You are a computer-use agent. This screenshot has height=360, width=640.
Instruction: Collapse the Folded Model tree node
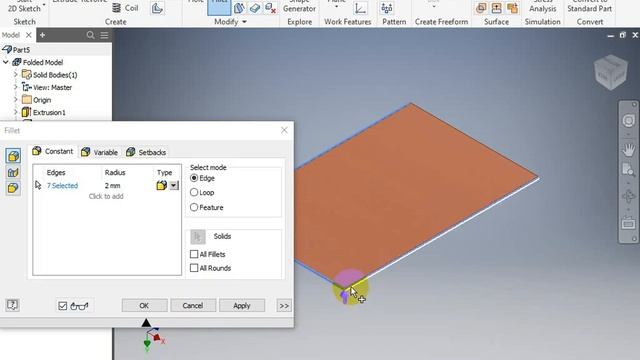6,62
